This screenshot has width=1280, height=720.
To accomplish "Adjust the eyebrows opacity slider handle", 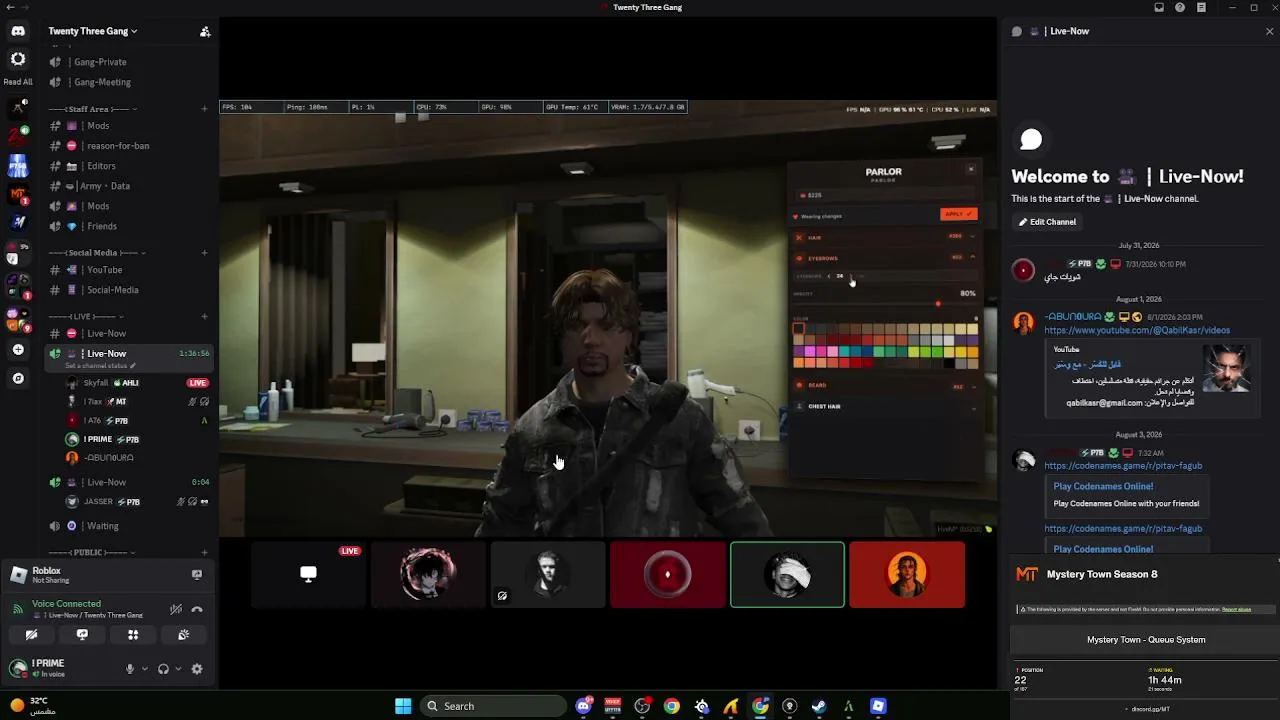I will click(938, 304).
